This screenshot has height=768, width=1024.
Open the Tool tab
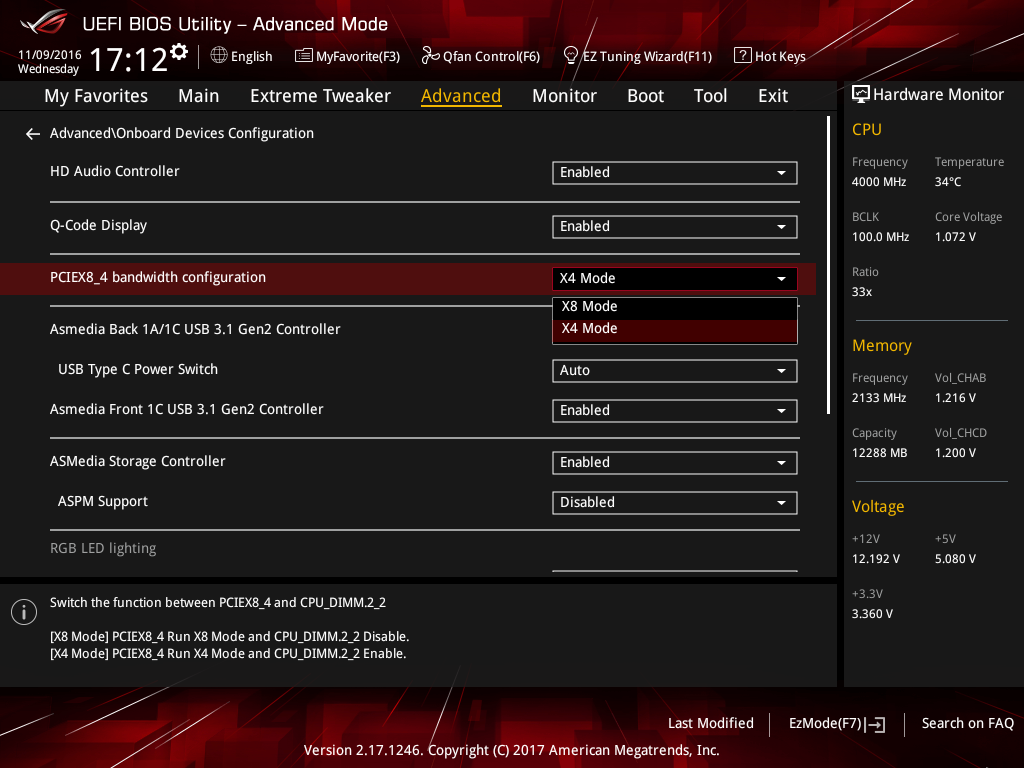pos(710,96)
